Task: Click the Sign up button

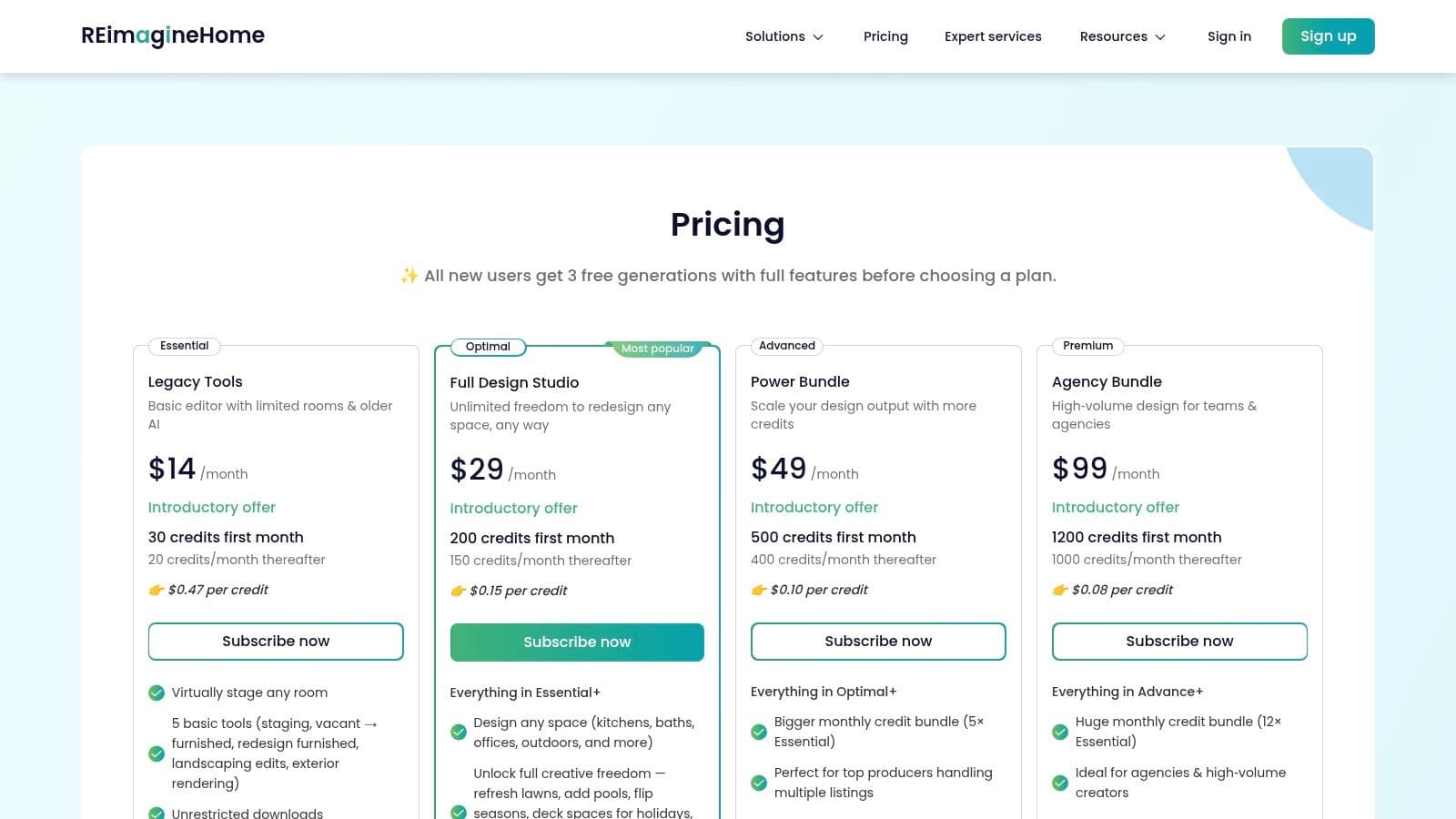Action: click(x=1328, y=35)
